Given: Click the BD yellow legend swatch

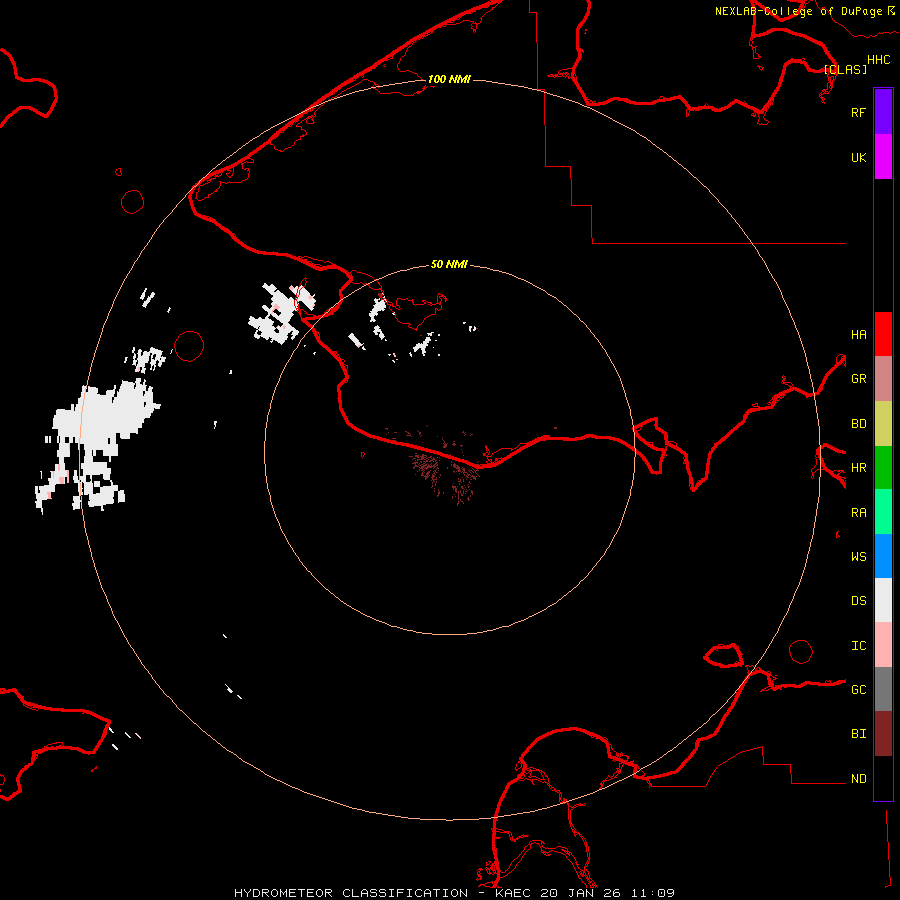Looking at the screenshot, I should (x=883, y=424).
